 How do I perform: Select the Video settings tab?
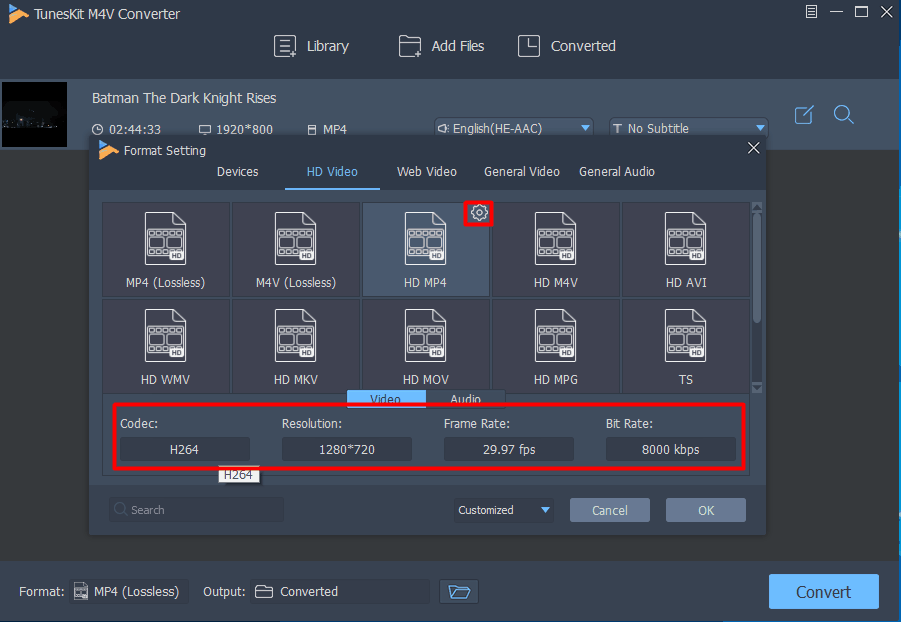[x=386, y=398]
